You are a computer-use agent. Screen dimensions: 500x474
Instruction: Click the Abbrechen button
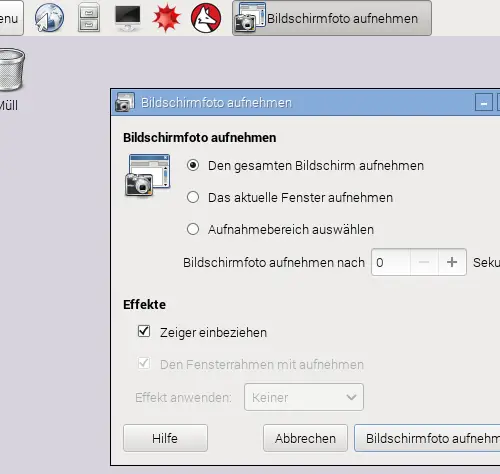(305, 438)
